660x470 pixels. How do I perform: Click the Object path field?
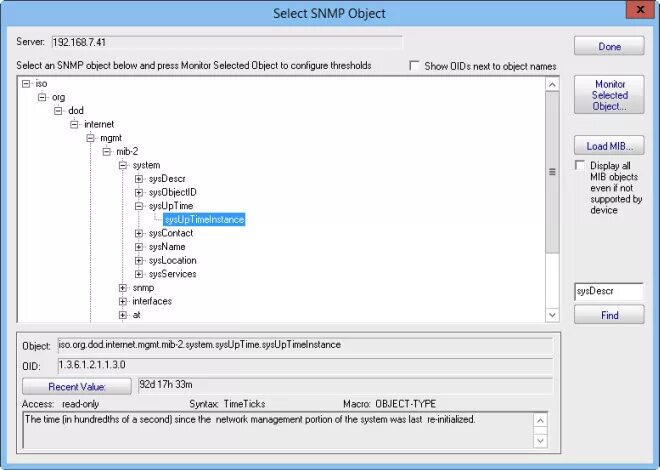click(x=305, y=345)
